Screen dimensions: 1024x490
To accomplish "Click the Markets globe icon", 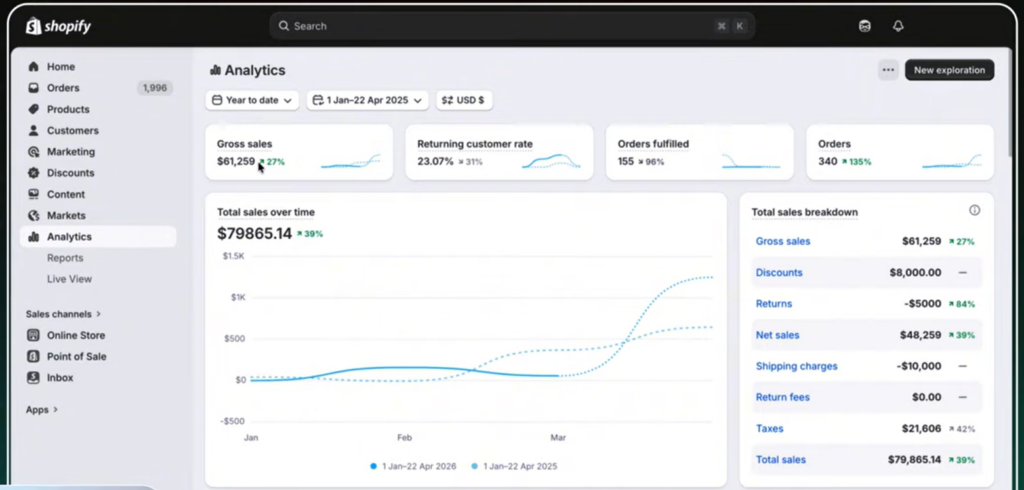I will click(x=33, y=215).
